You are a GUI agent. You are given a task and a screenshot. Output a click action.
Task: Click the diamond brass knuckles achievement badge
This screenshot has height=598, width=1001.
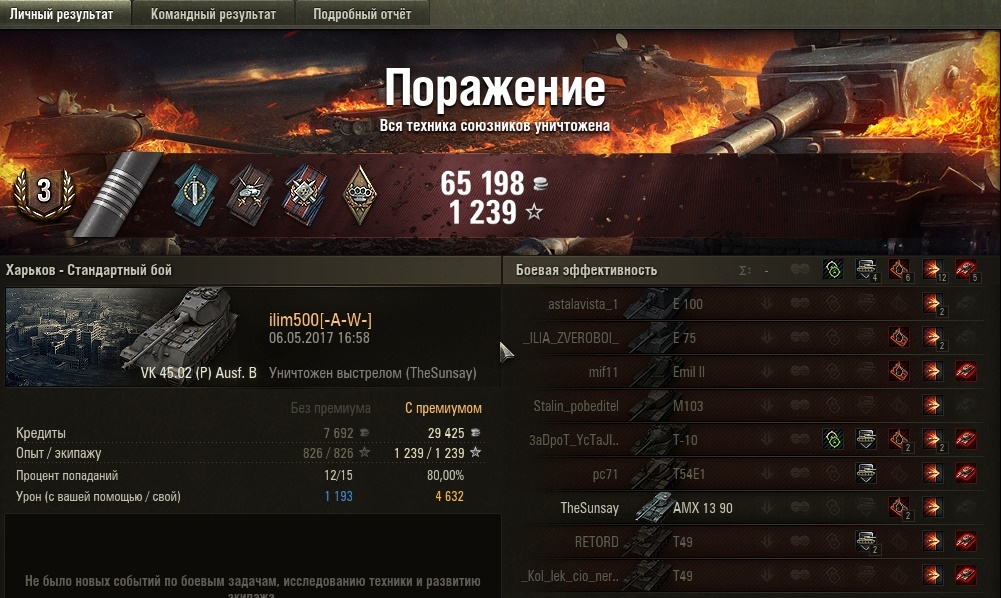pos(359,195)
